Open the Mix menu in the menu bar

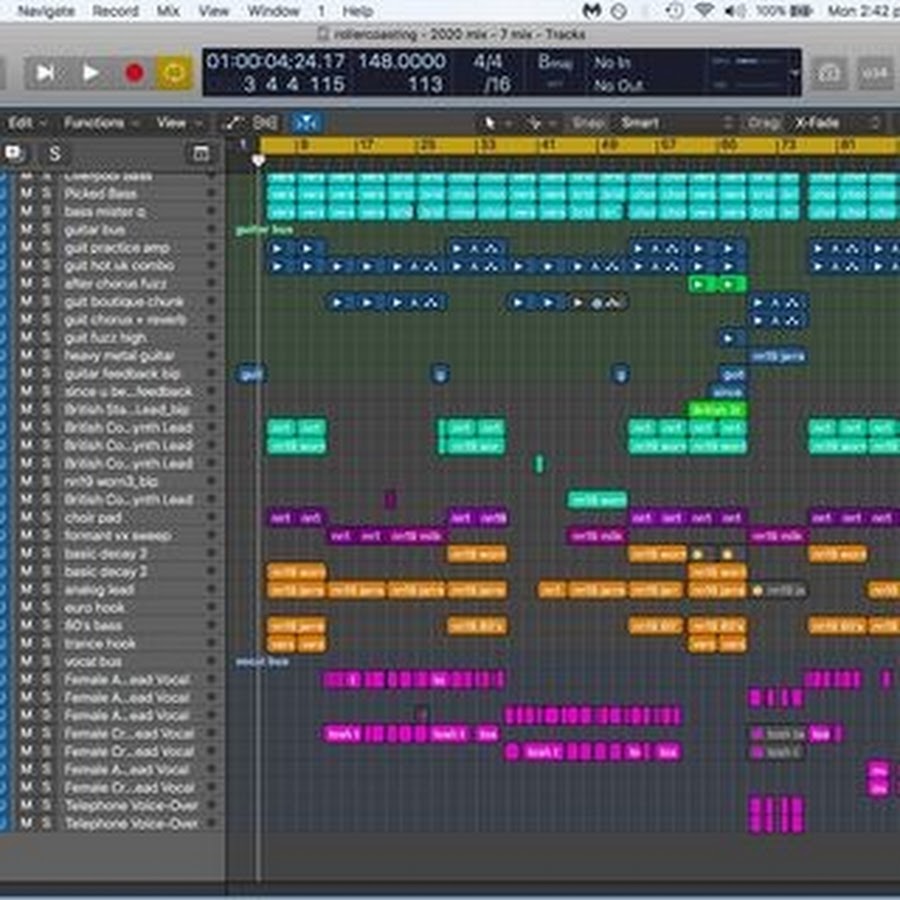(169, 11)
